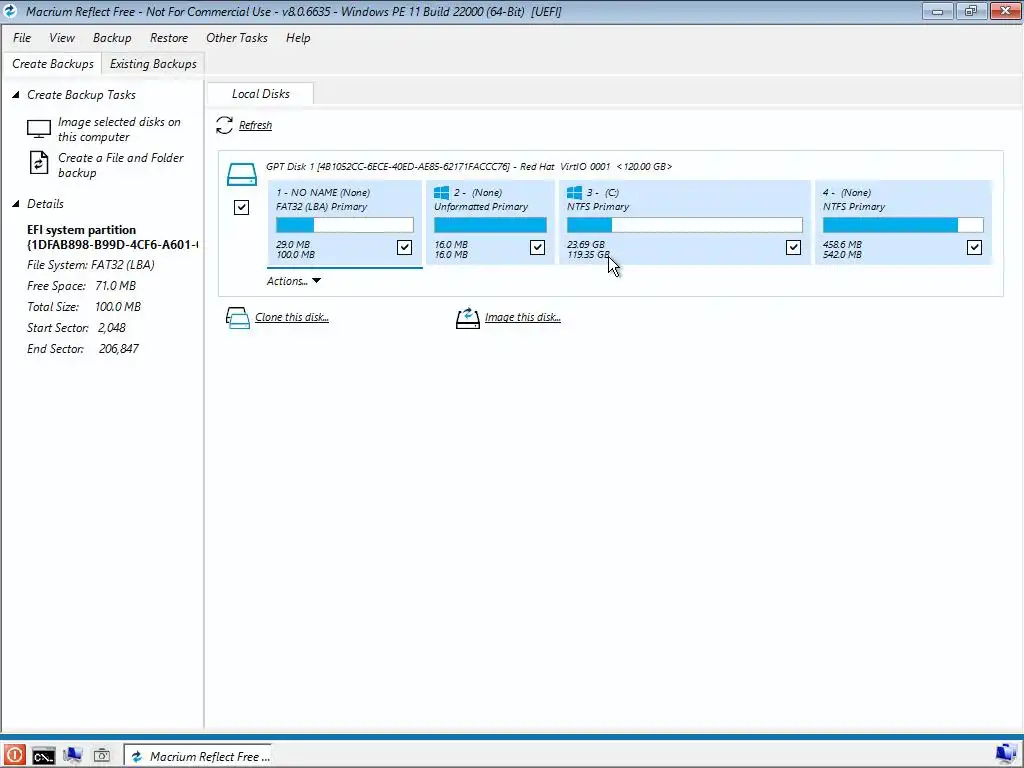Click the partition 3 (C:) usage bar
This screenshot has height=768, width=1024.
684,225
